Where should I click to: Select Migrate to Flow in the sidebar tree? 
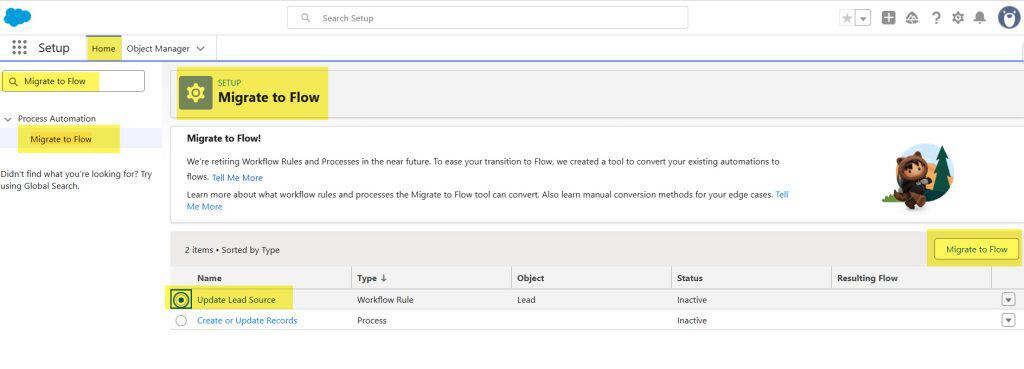[61, 139]
